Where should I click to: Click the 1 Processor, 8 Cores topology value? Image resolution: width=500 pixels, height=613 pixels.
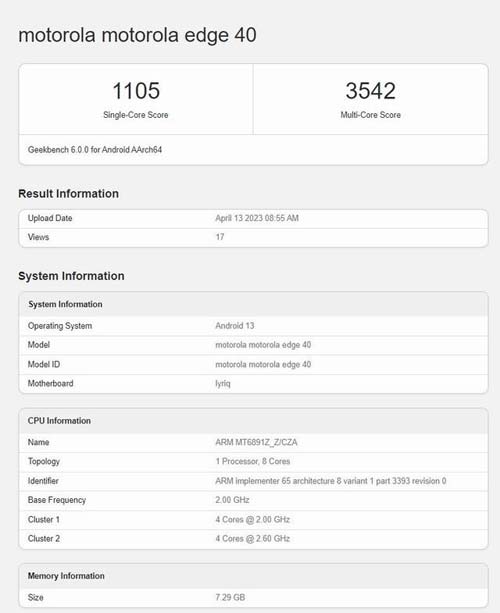253,461
